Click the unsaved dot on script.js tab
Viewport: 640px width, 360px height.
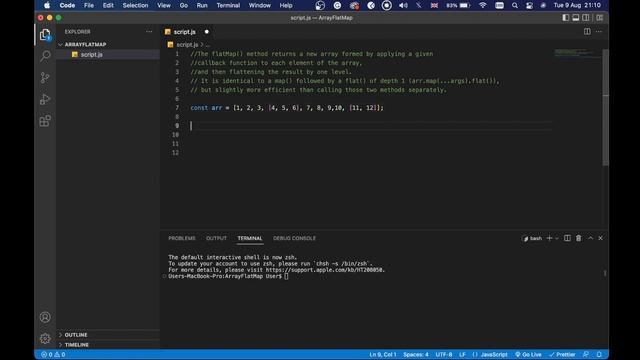[207, 32]
